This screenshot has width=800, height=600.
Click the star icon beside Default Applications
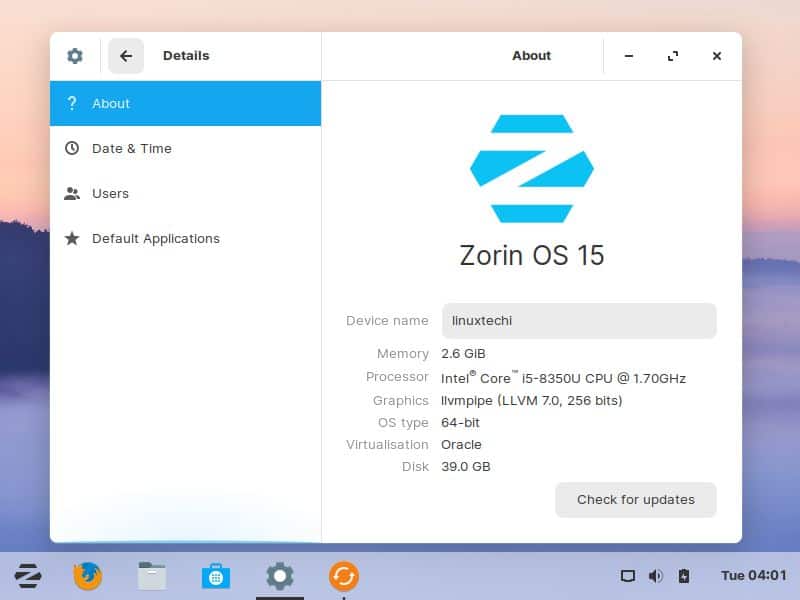(x=72, y=238)
